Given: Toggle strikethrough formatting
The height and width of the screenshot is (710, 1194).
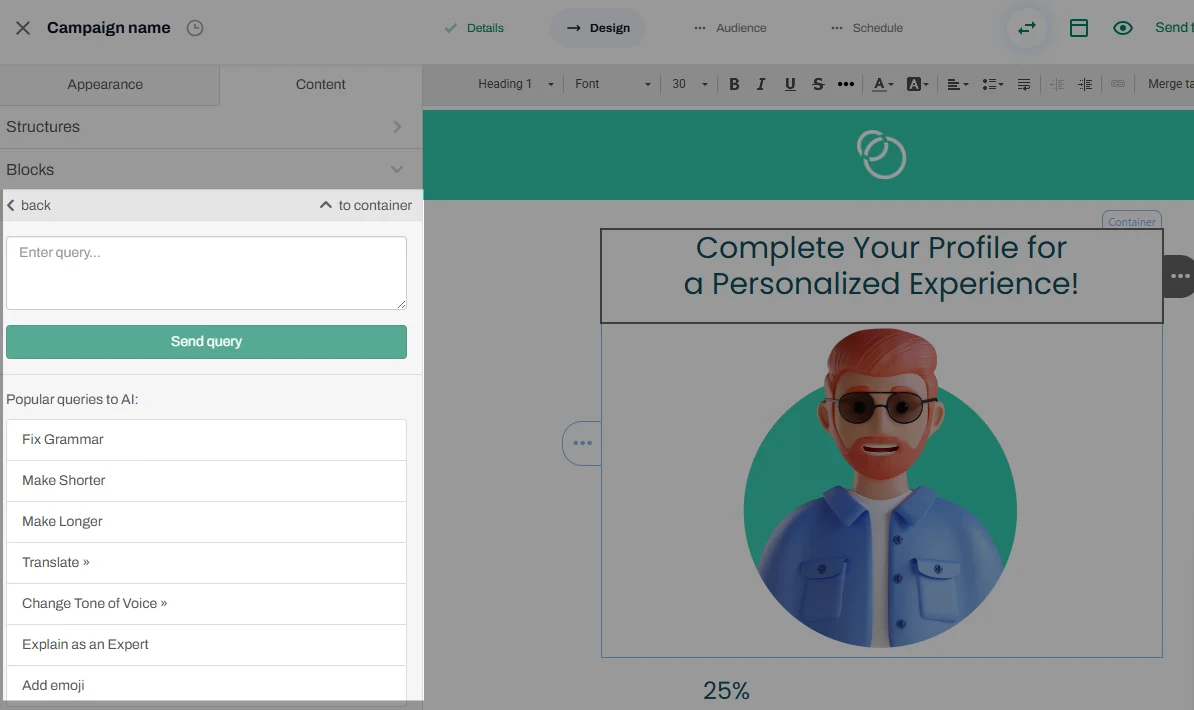Looking at the screenshot, I should pos(818,85).
